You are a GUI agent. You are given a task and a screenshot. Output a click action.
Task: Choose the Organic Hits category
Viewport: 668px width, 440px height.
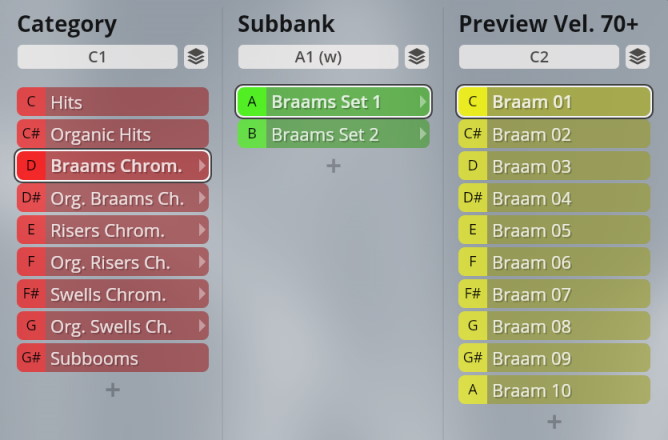pos(113,134)
